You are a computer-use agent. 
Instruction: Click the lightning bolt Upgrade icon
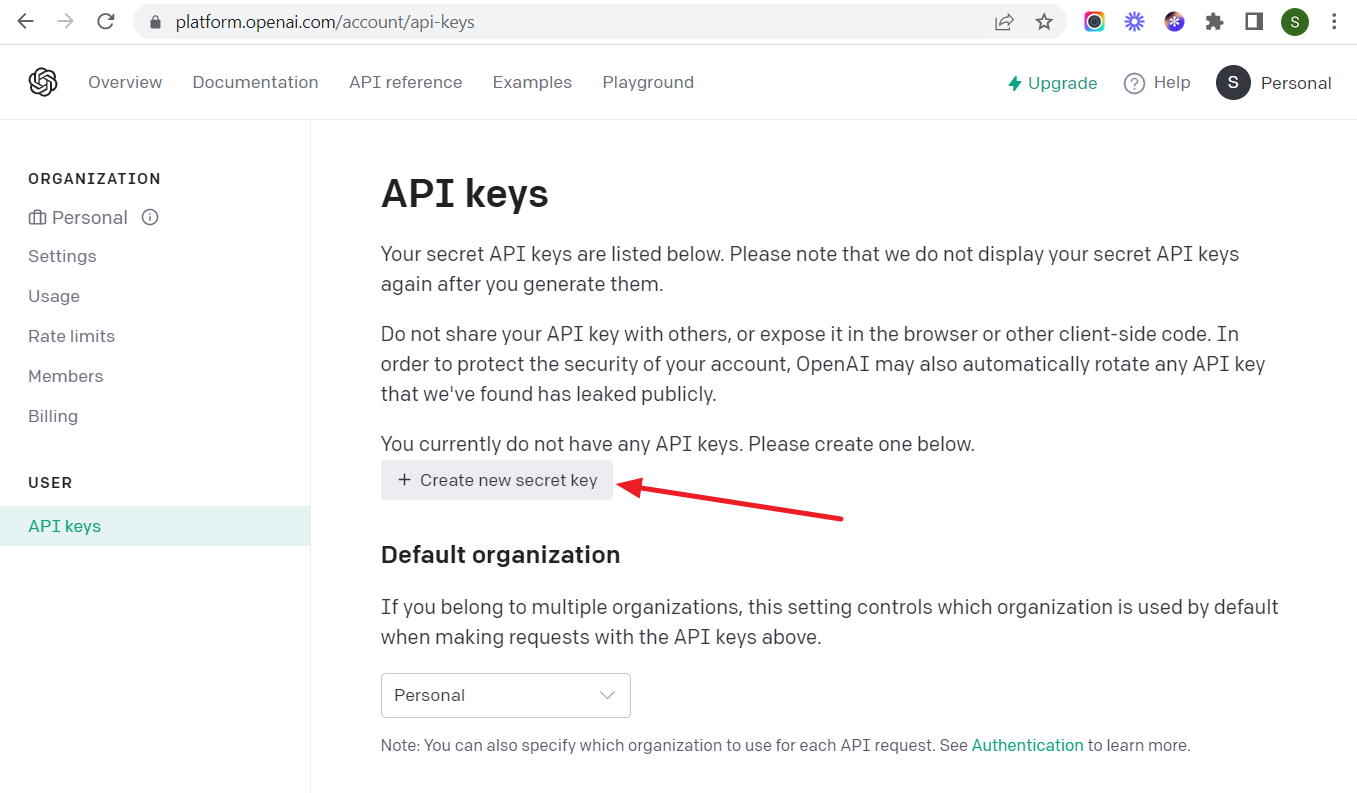[1014, 83]
